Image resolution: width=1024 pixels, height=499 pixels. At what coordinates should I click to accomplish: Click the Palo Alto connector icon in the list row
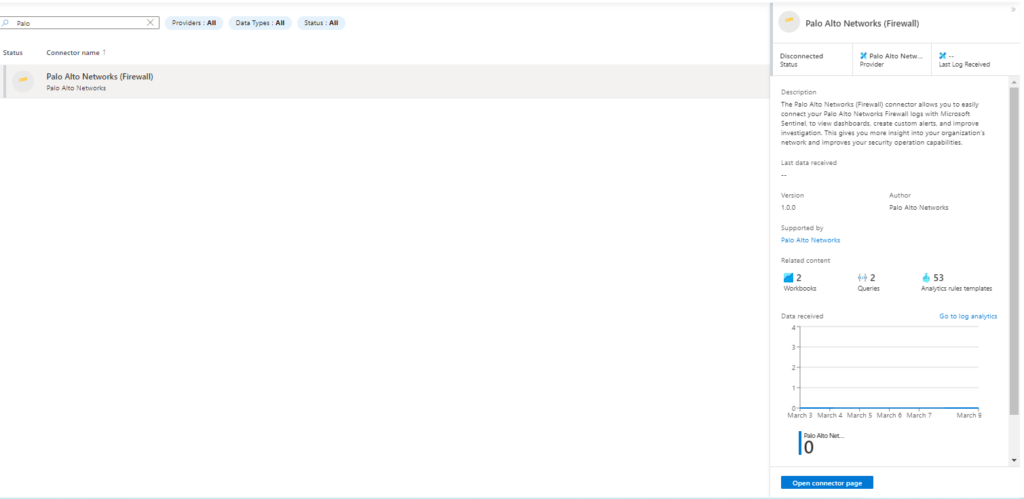click(23, 81)
